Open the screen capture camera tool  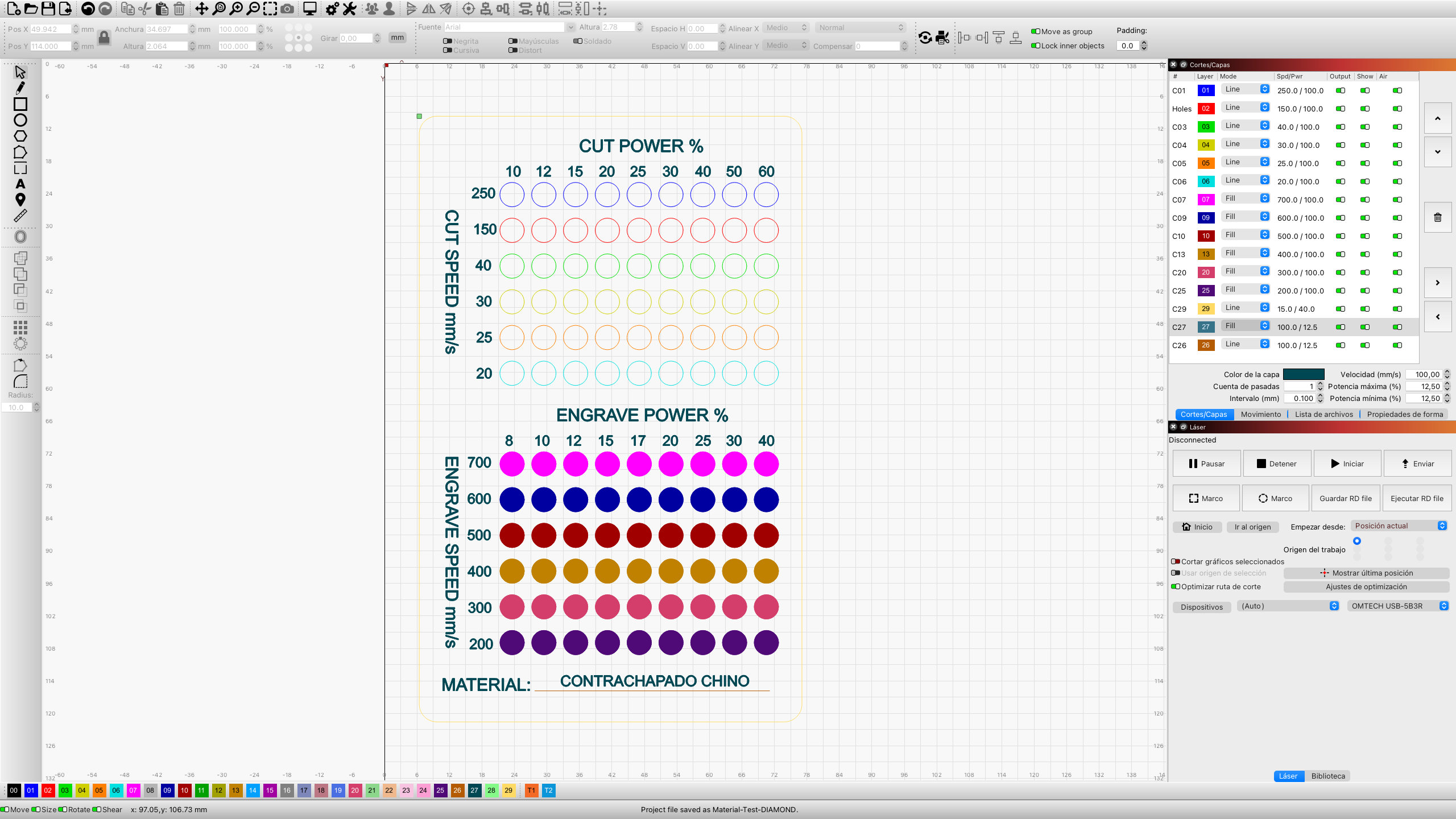(x=287, y=9)
